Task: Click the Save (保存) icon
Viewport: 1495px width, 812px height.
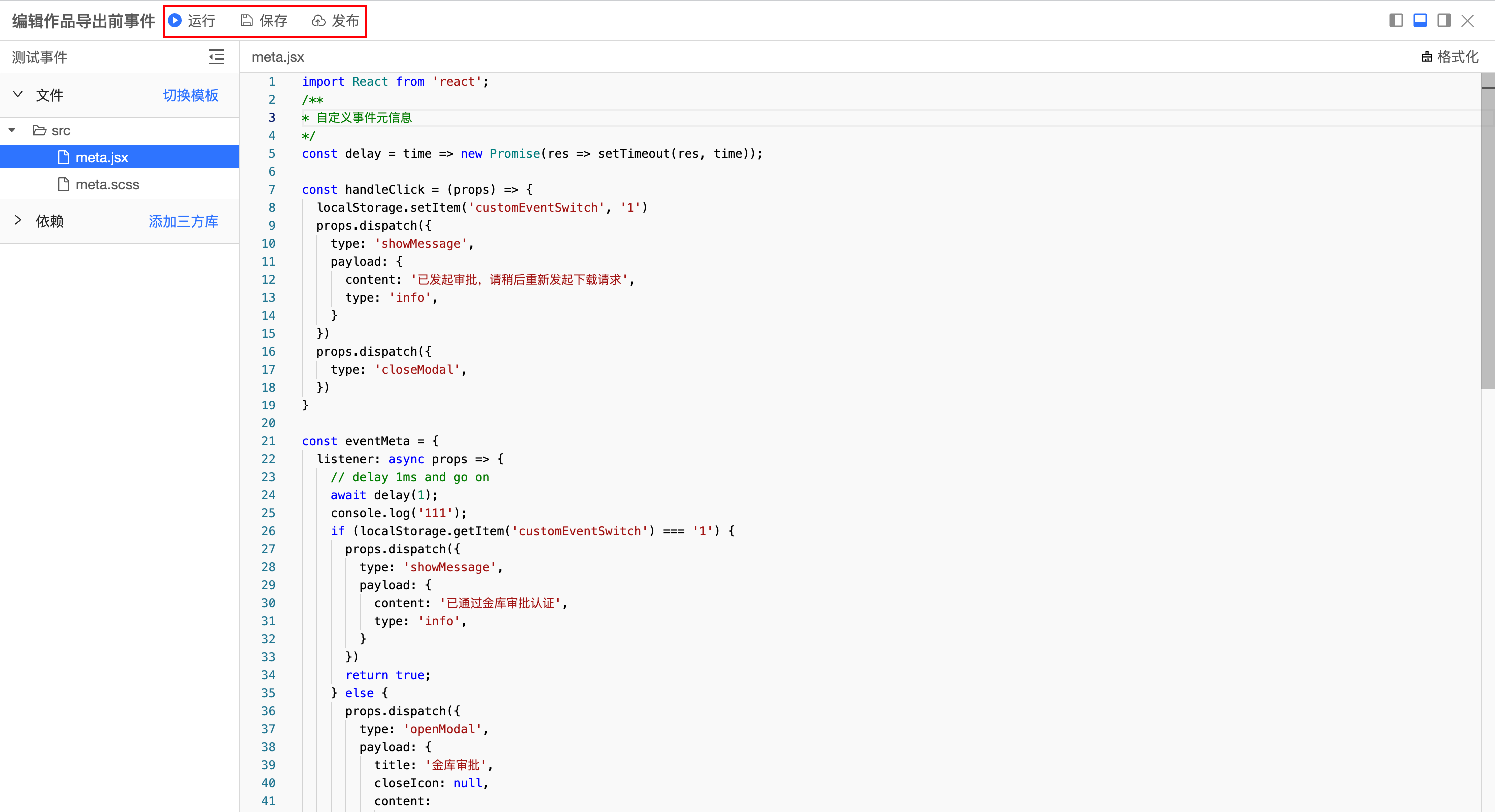Action: (247, 21)
